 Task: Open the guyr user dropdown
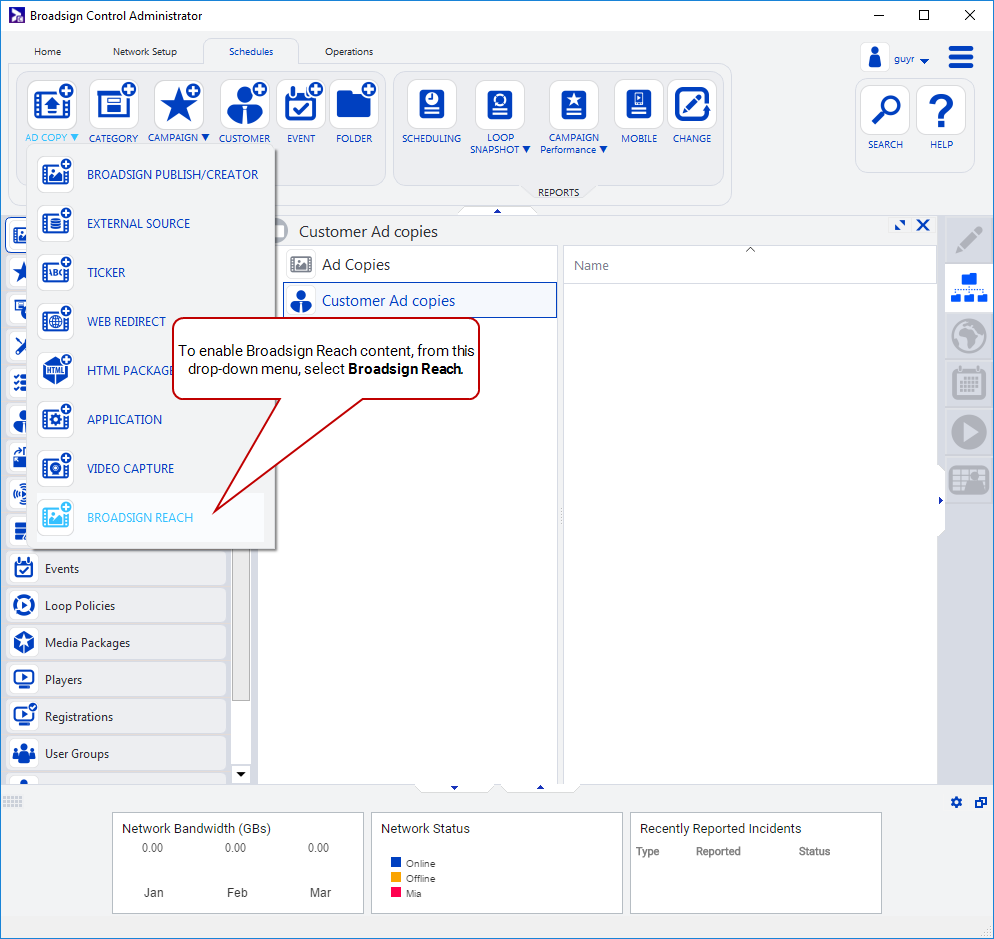click(924, 61)
